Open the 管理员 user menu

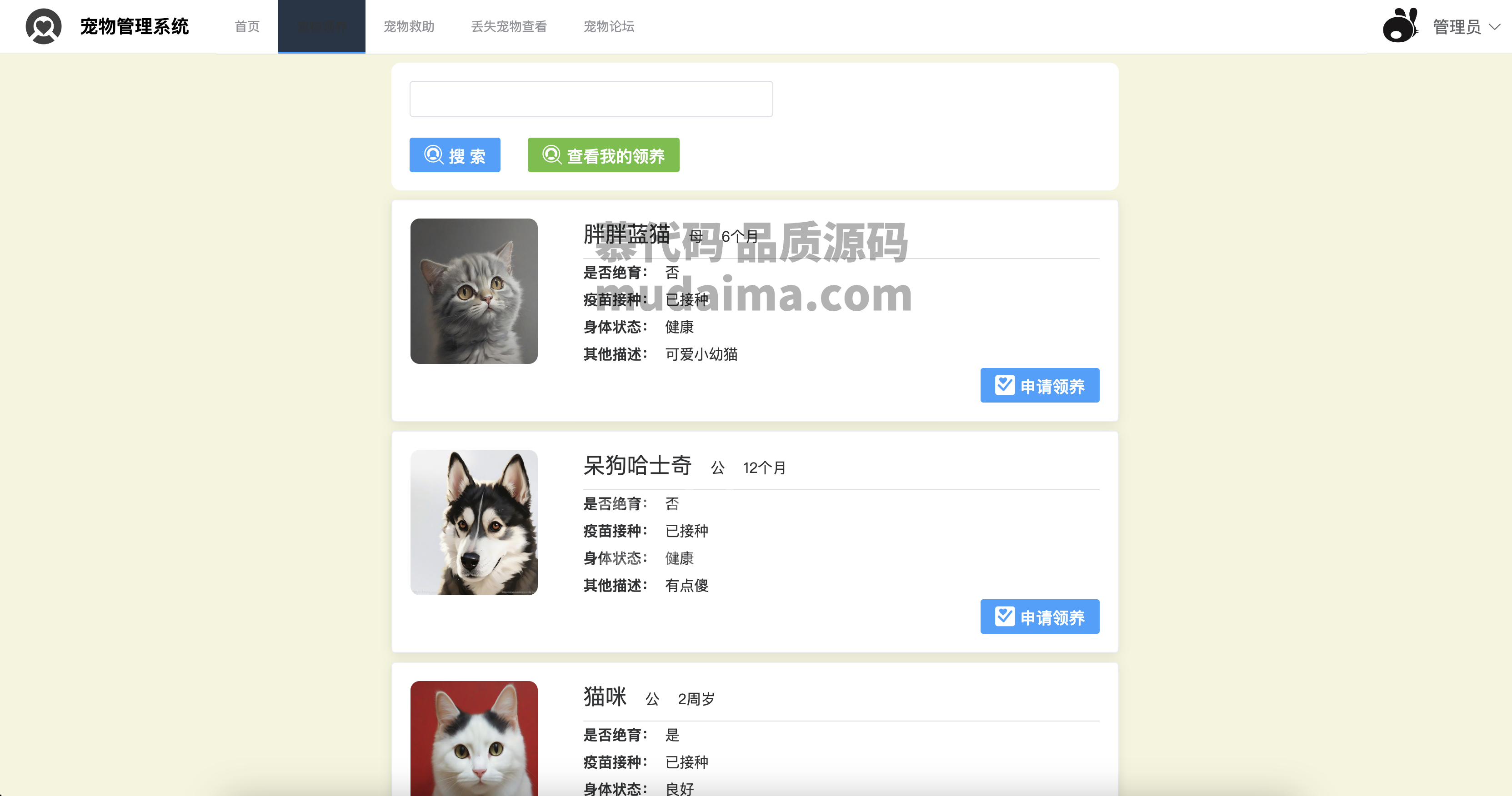(x=1457, y=27)
